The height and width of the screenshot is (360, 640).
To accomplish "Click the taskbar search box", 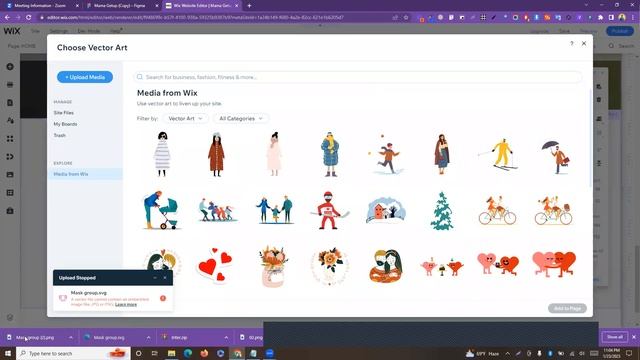I will click(73, 353).
